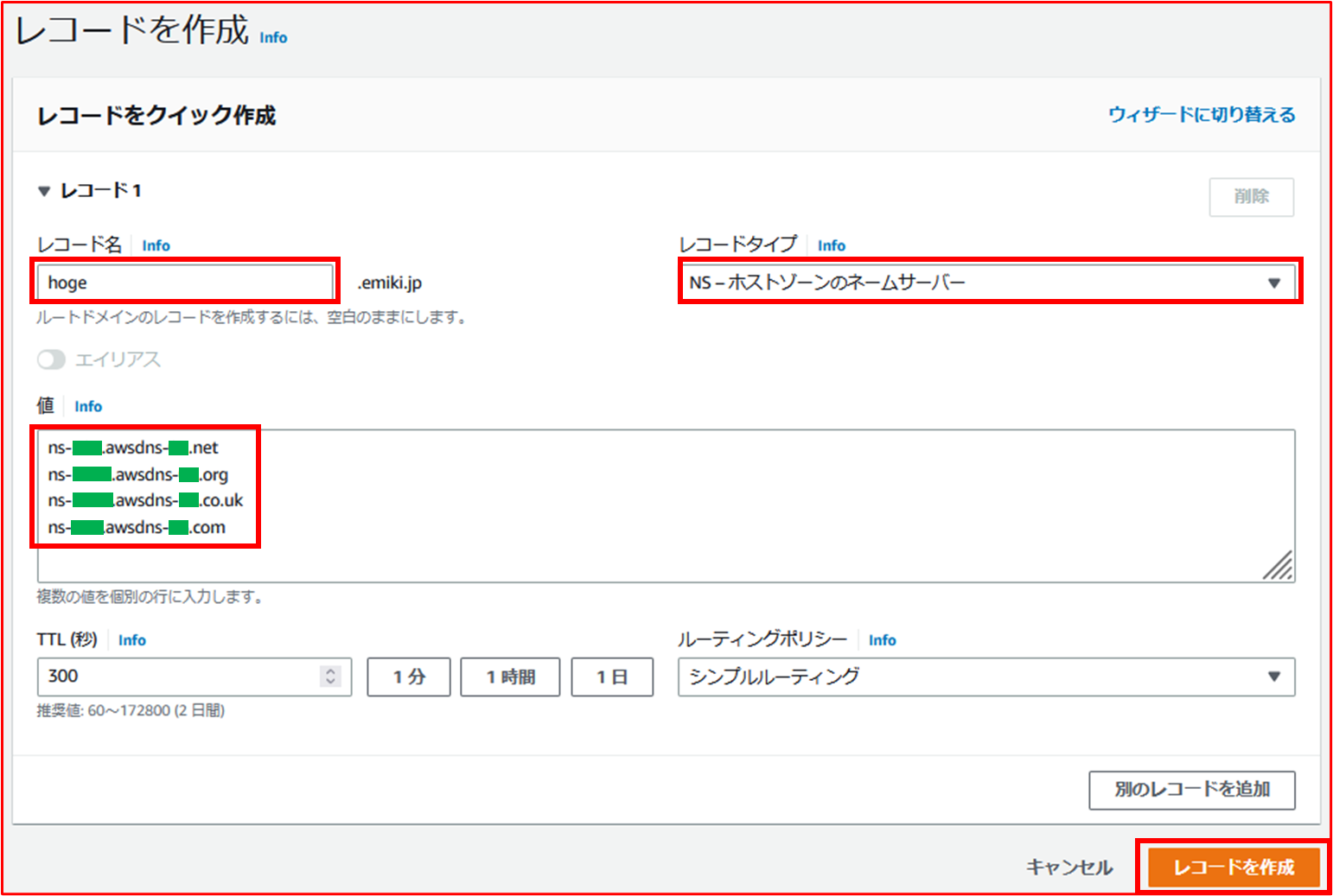This screenshot has width=1333, height=896.
Task: Open Info link next to 値
Action: (x=88, y=406)
